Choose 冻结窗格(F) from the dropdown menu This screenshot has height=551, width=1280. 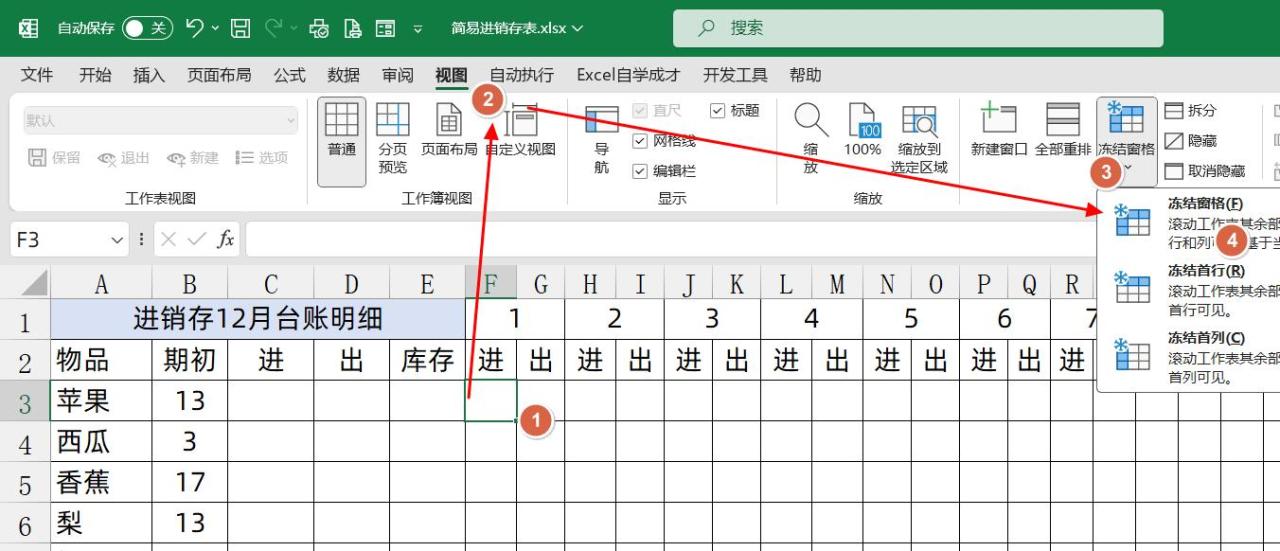1190,222
